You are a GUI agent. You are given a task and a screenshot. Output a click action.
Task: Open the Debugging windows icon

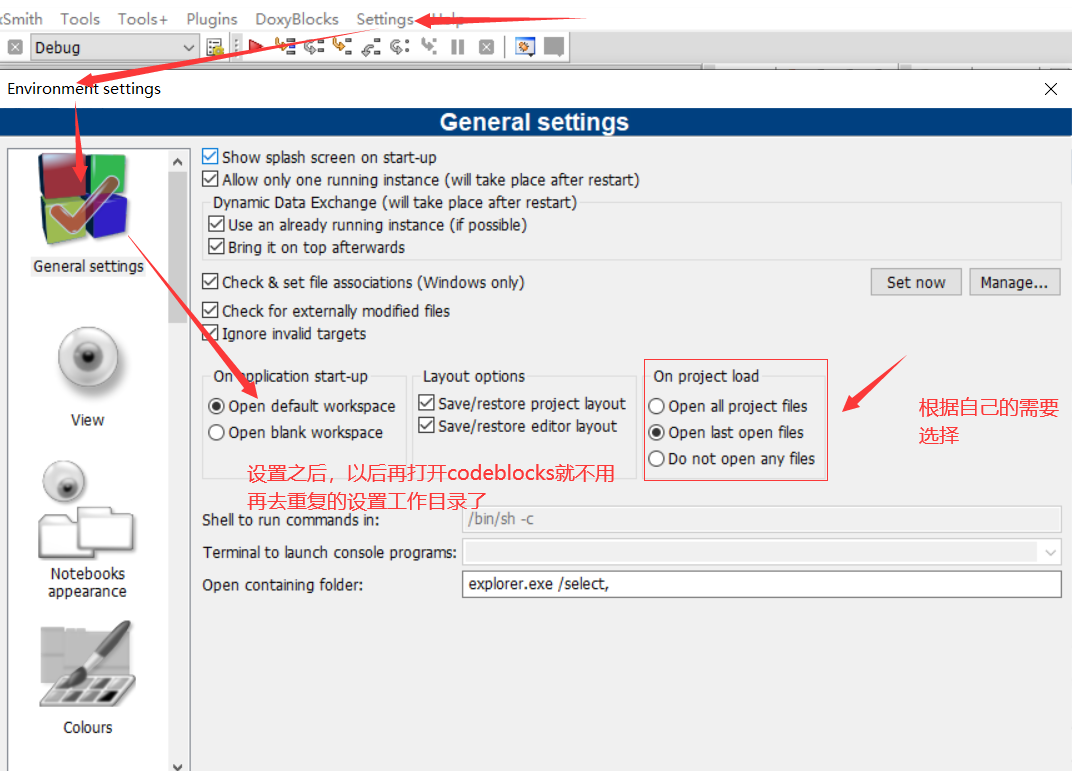point(524,46)
